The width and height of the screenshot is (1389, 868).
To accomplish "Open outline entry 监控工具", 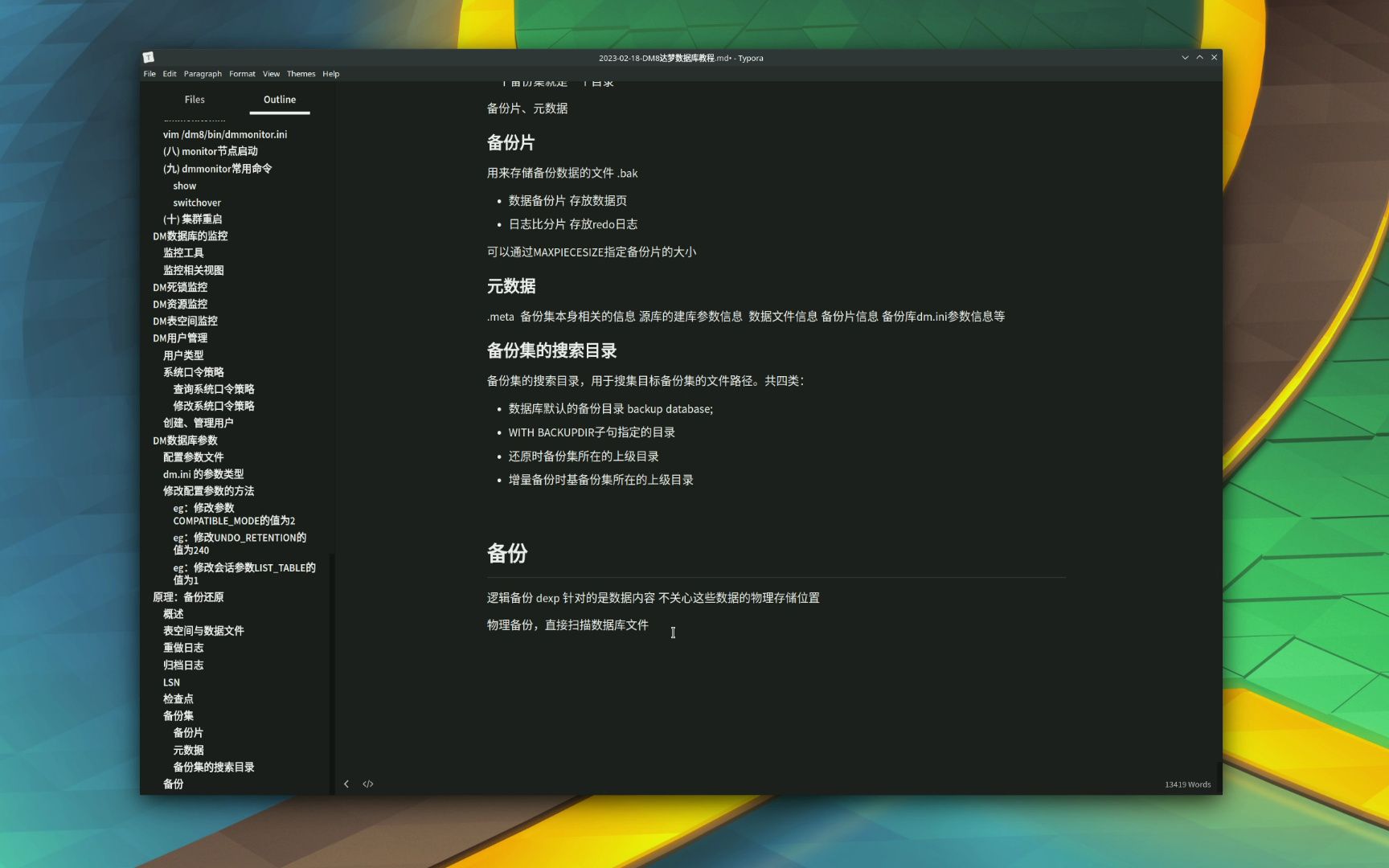I will [x=183, y=253].
